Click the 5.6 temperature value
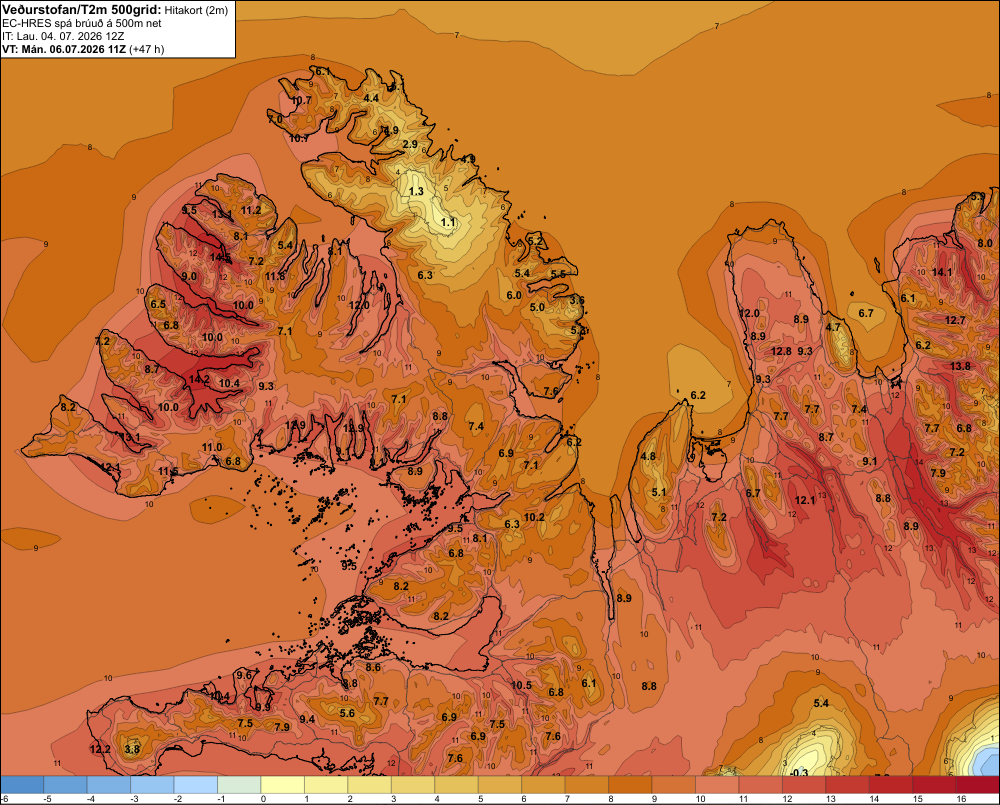This screenshot has height=805, width=1000. point(347,713)
